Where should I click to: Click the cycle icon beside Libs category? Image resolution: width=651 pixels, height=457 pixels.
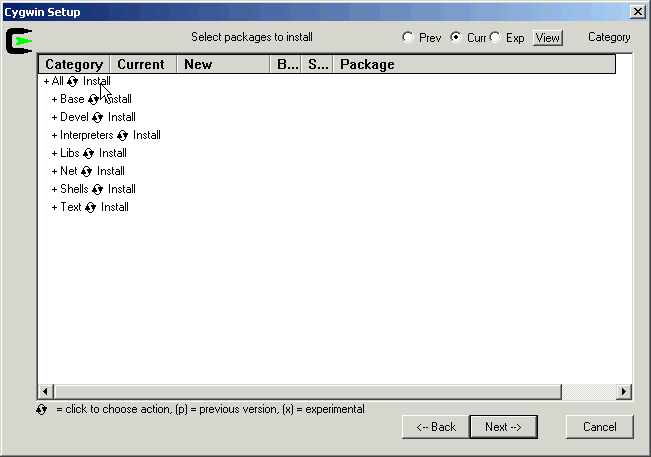[x=88, y=154]
